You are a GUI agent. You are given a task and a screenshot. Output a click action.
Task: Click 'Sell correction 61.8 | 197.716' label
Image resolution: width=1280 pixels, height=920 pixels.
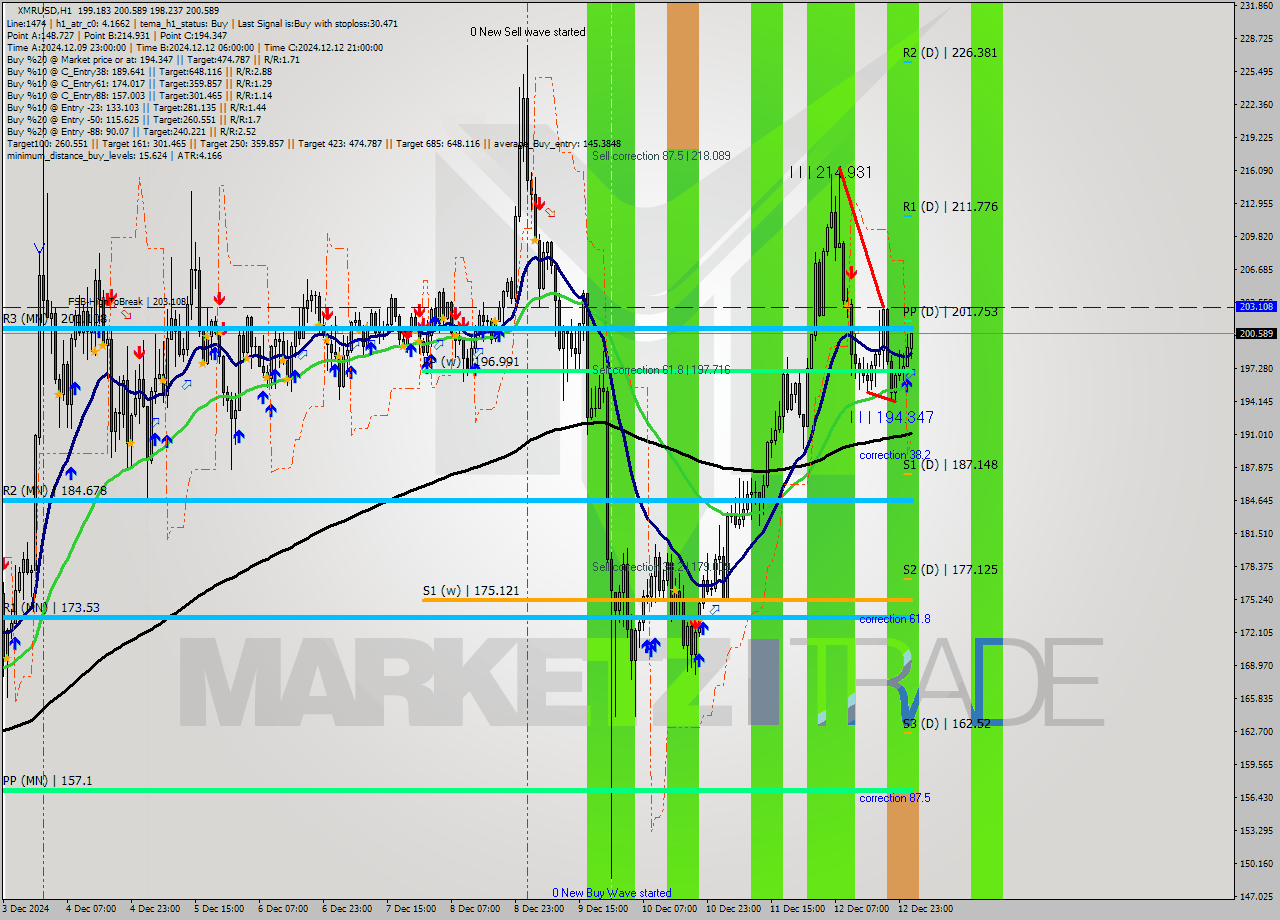pyautogui.click(x=661, y=370)
